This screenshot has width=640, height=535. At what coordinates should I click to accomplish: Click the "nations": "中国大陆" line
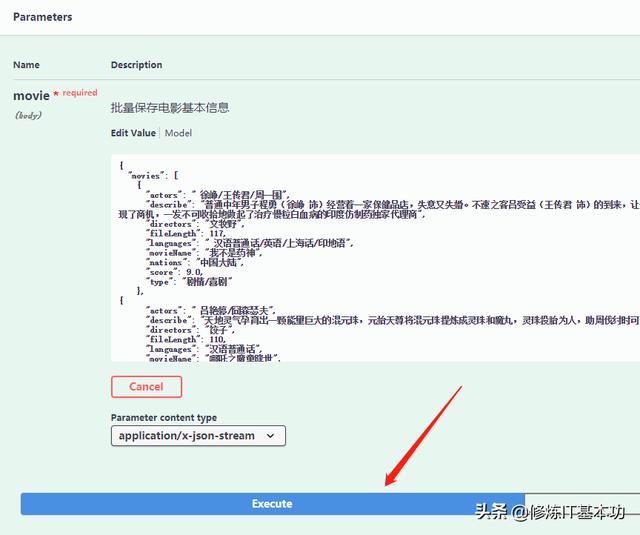pyautogui.click(x=195, y=262)
